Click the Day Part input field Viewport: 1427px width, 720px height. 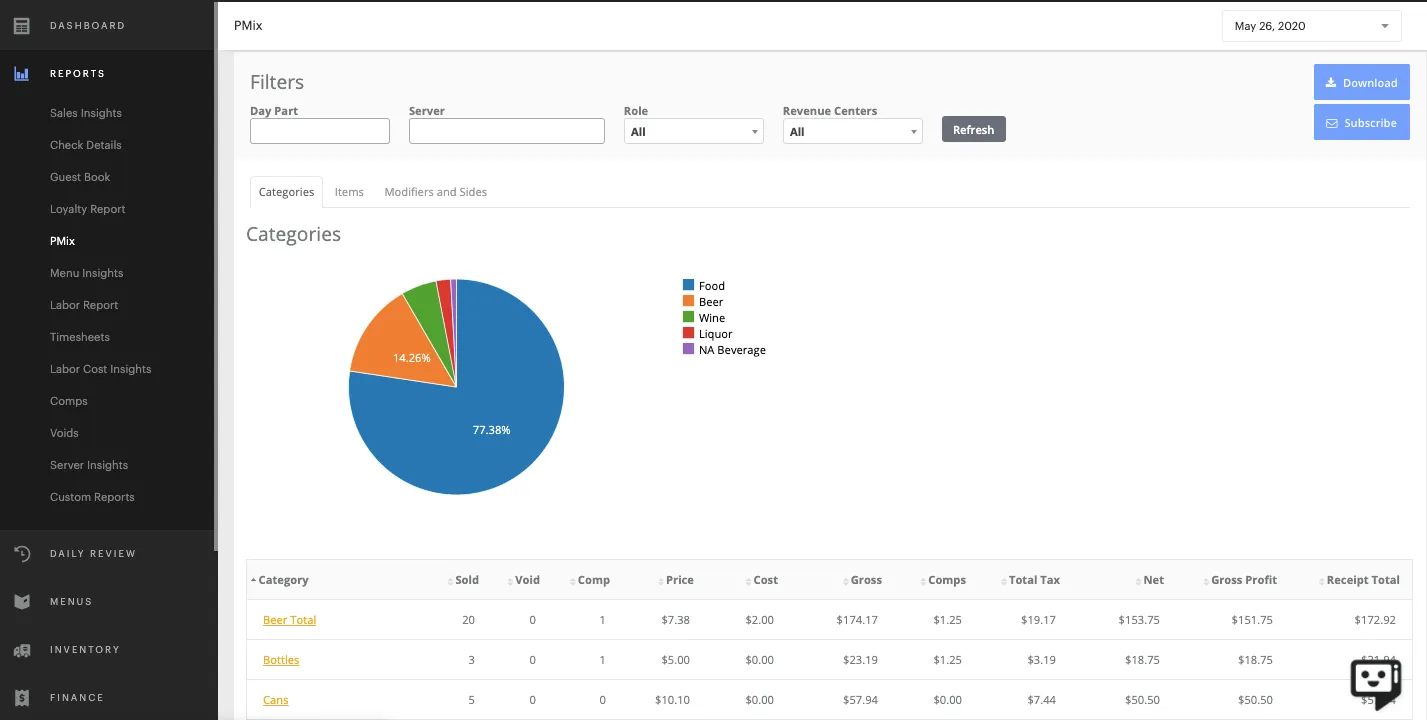[319, 131]
